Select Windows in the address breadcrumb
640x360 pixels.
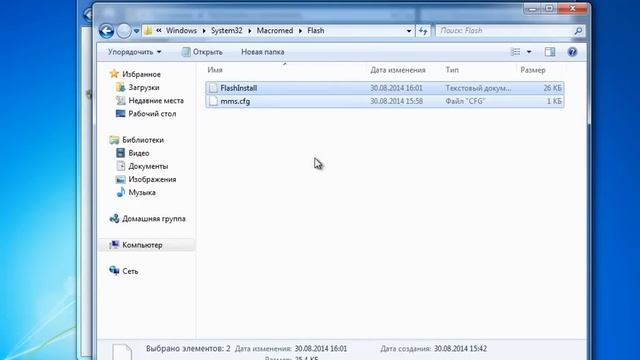pyautogui.click(x=181, y=31)
